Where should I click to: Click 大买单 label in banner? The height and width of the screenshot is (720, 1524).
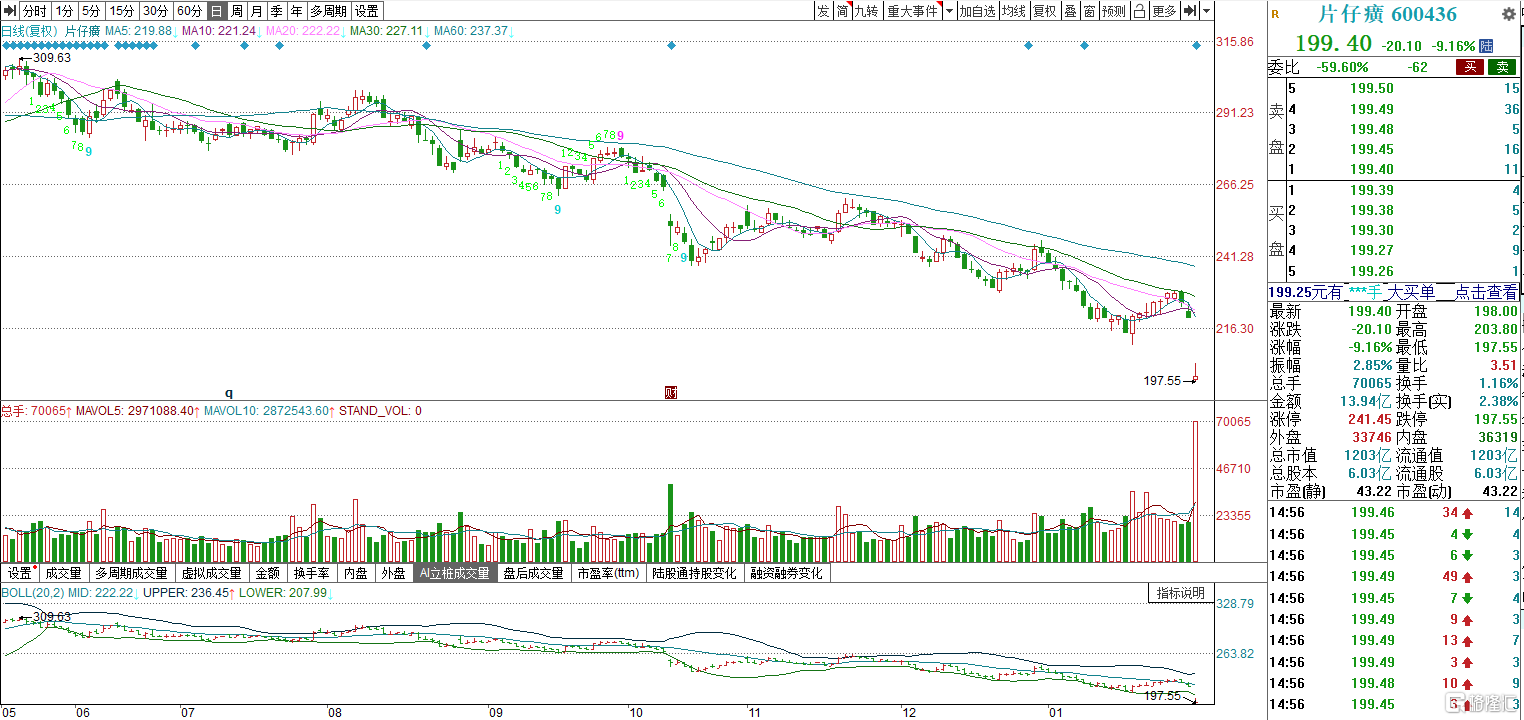click(x=1410, y=292)
